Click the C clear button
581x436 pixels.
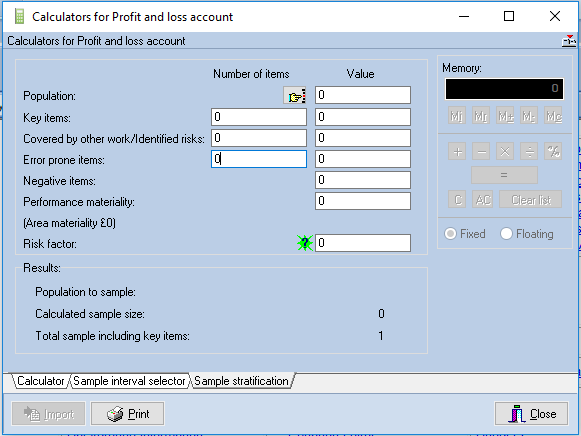tap(457, 199)
